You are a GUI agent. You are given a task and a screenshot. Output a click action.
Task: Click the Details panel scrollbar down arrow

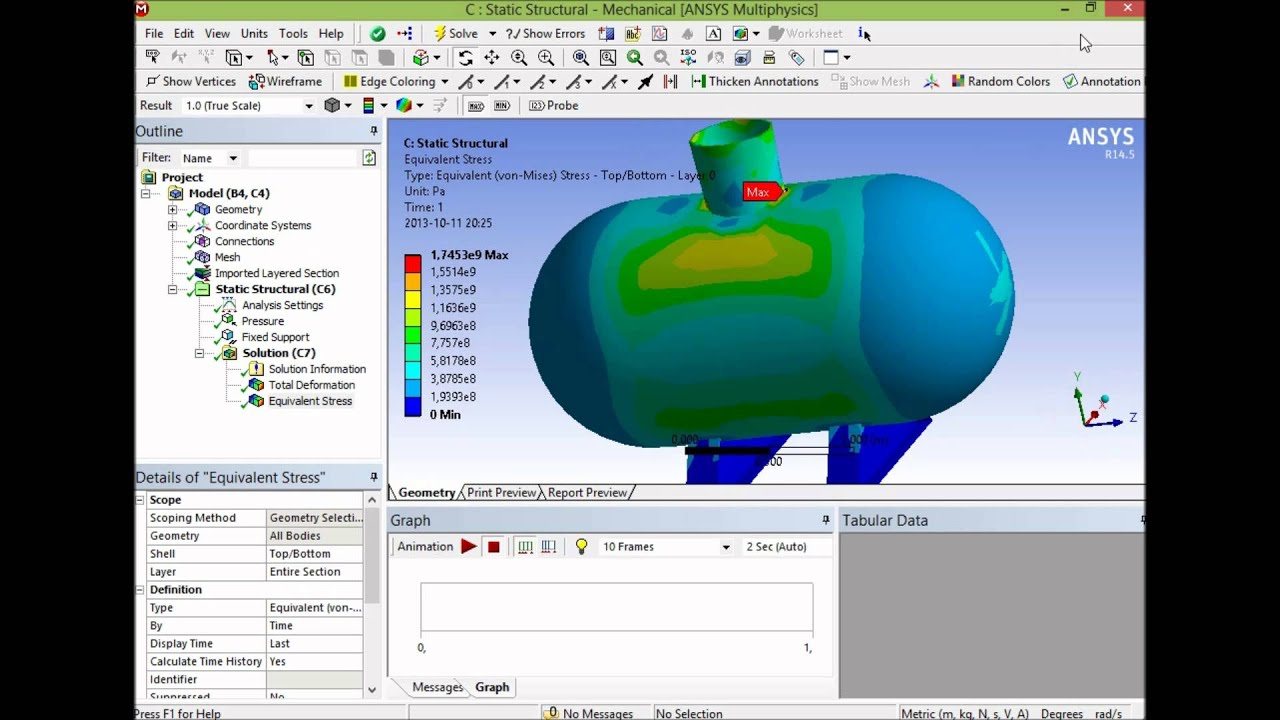tap(372, 689)
